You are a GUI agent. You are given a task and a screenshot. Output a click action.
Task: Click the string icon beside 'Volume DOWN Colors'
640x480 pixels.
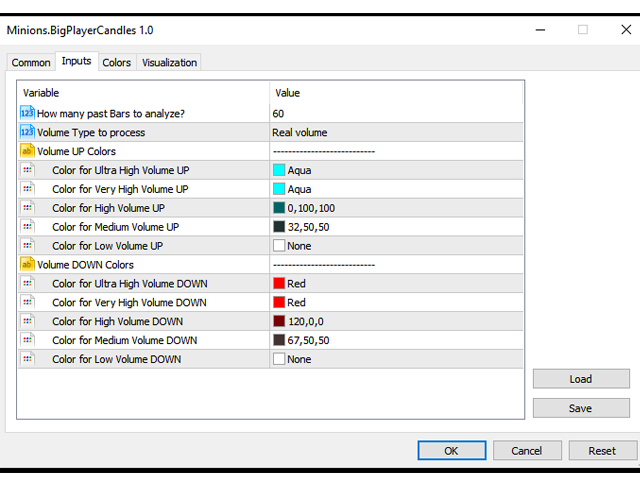(x=27, y=264)
